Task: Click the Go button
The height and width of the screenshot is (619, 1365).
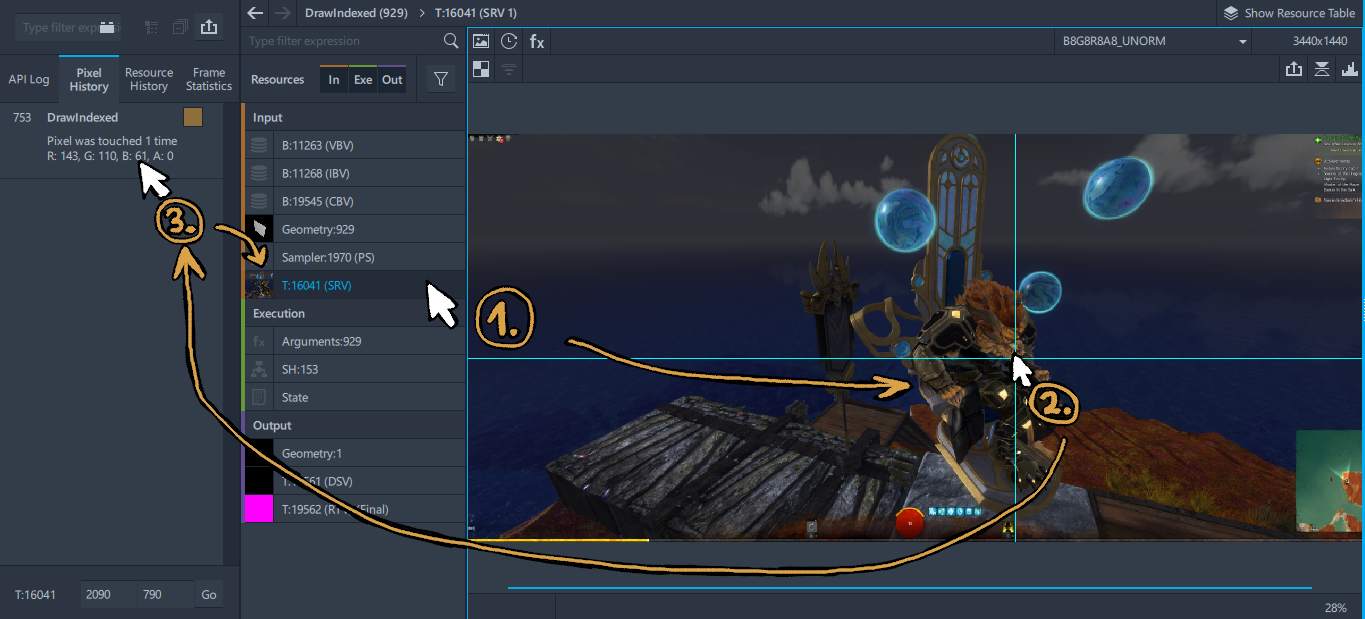Action: [x=208, y=594]
